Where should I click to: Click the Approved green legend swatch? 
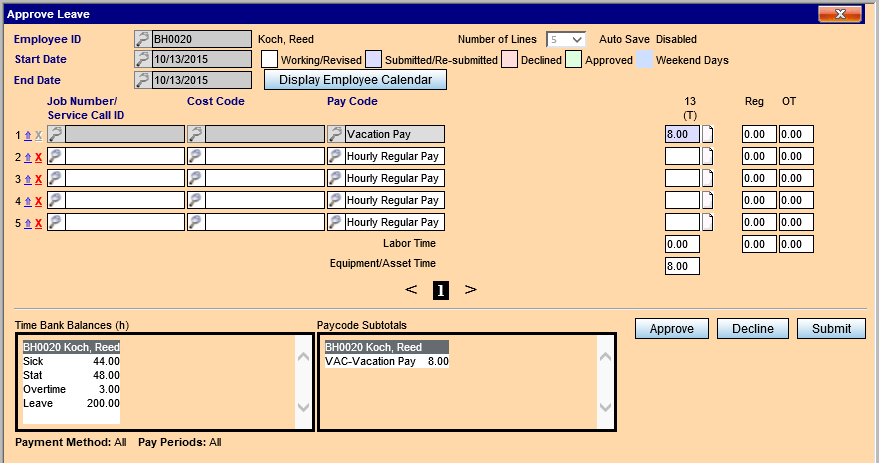pos(573,60)
